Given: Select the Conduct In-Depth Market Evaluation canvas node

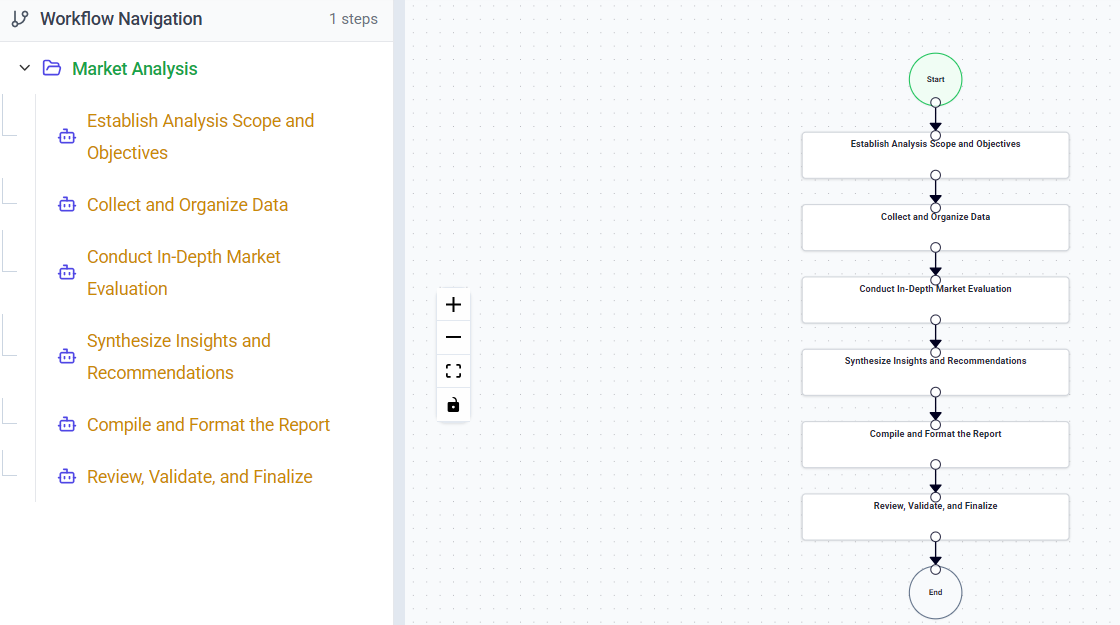Looking at the screenshot, I should [x=935, y=299].
